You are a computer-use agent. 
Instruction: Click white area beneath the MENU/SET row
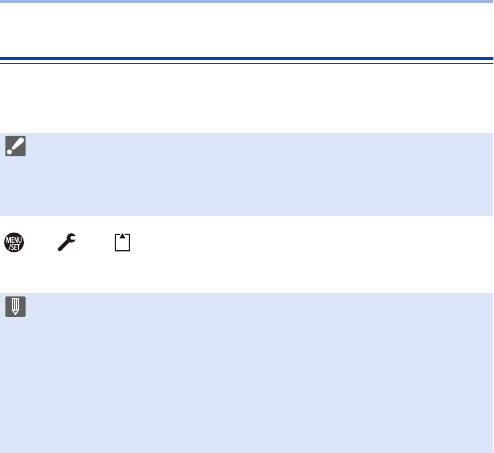click(247, 273)
